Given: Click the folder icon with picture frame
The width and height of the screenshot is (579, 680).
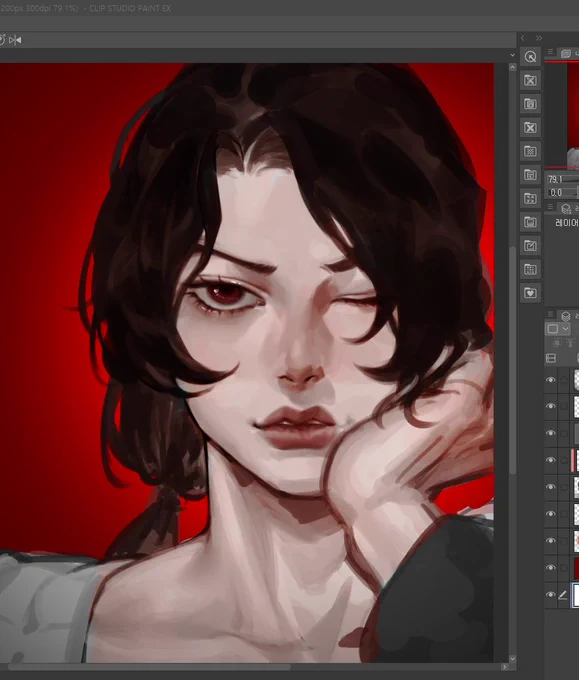Looking at the screenshot, I should click(530, 222).
